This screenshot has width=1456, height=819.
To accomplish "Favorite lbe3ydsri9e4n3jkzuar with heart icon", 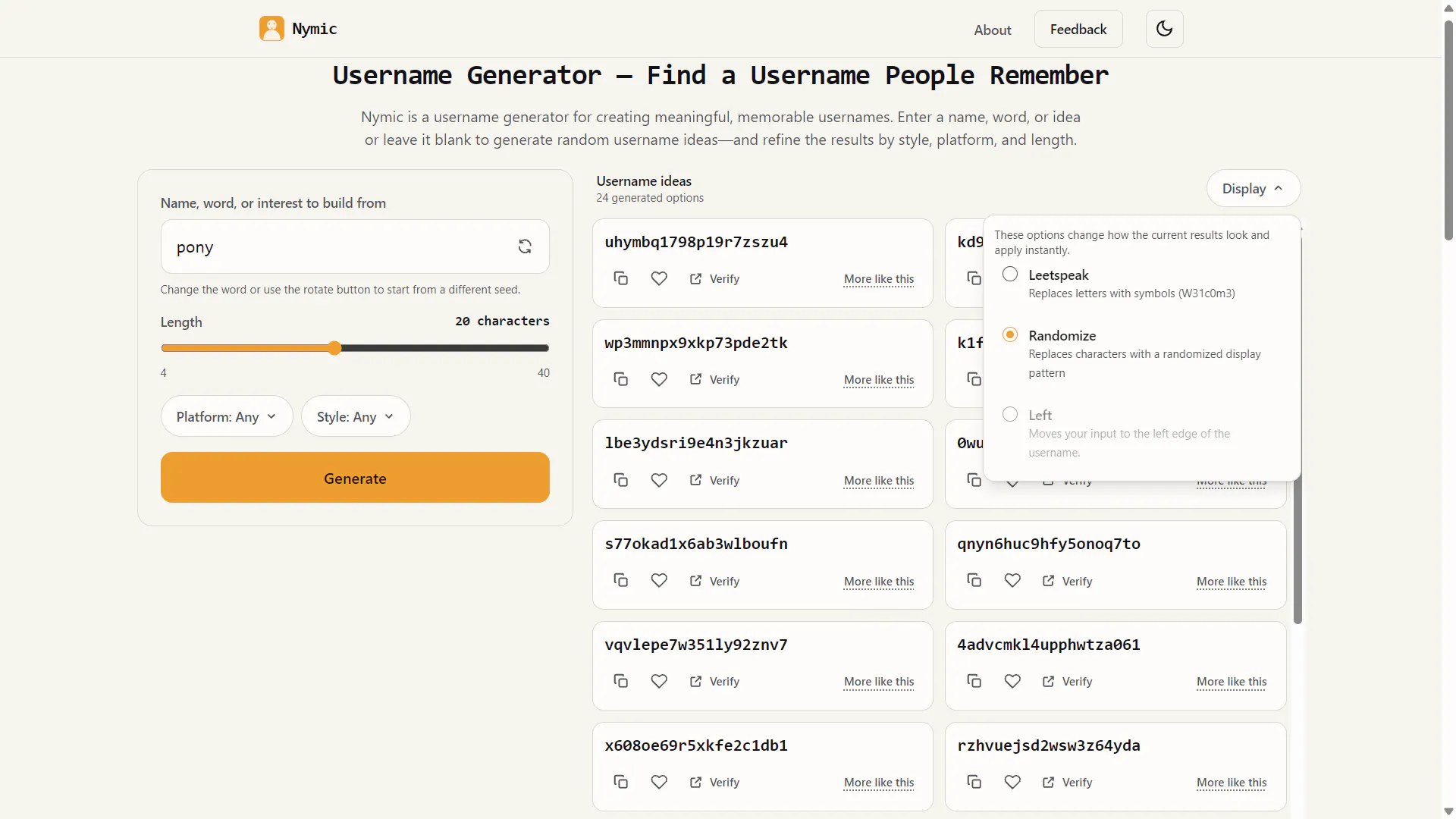I will [x=659, y=480].
